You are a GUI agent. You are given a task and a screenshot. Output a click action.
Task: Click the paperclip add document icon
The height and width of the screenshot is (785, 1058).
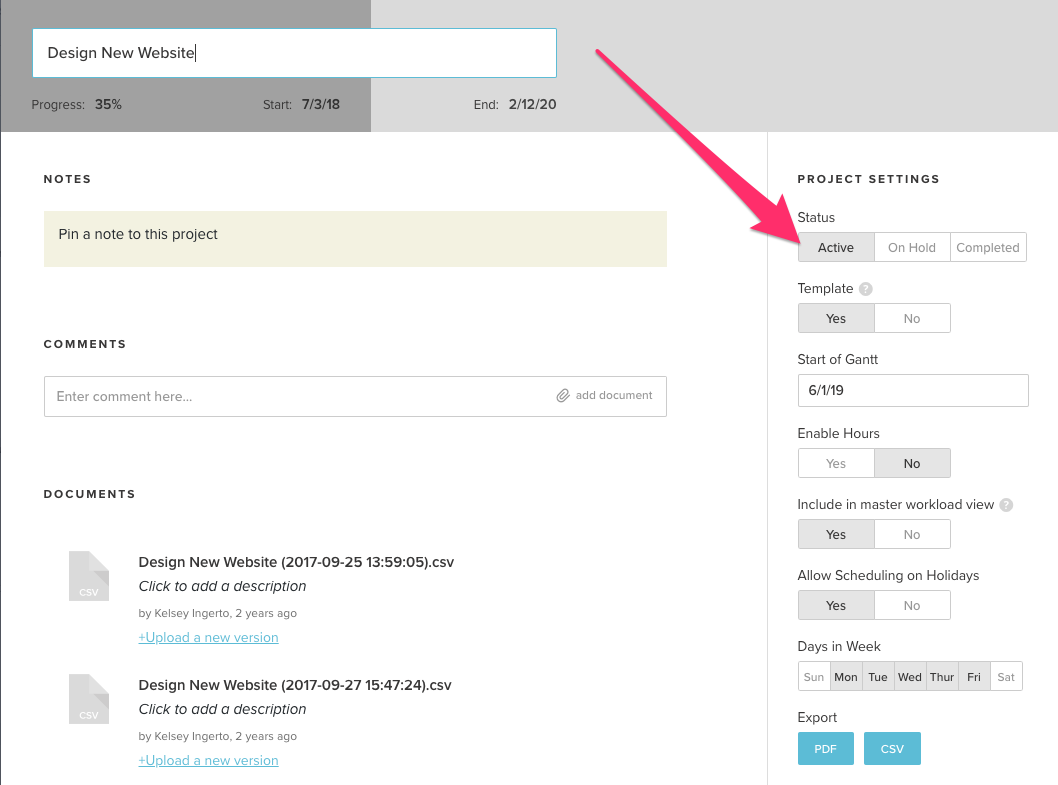tap(563, 396)
